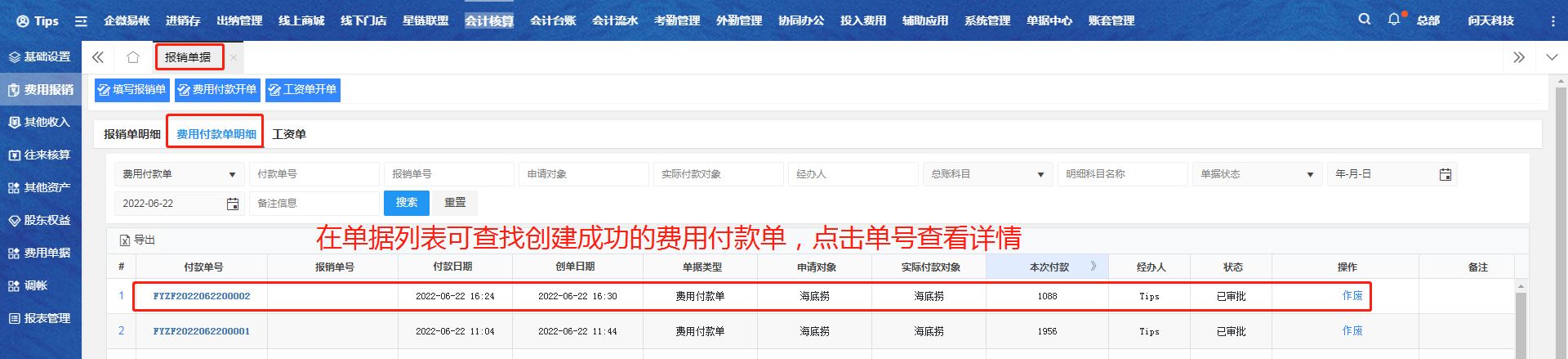Viewport: 1568px width, 359px height.
Task: Click amount cell 1088
Action: pos(1047,296)
